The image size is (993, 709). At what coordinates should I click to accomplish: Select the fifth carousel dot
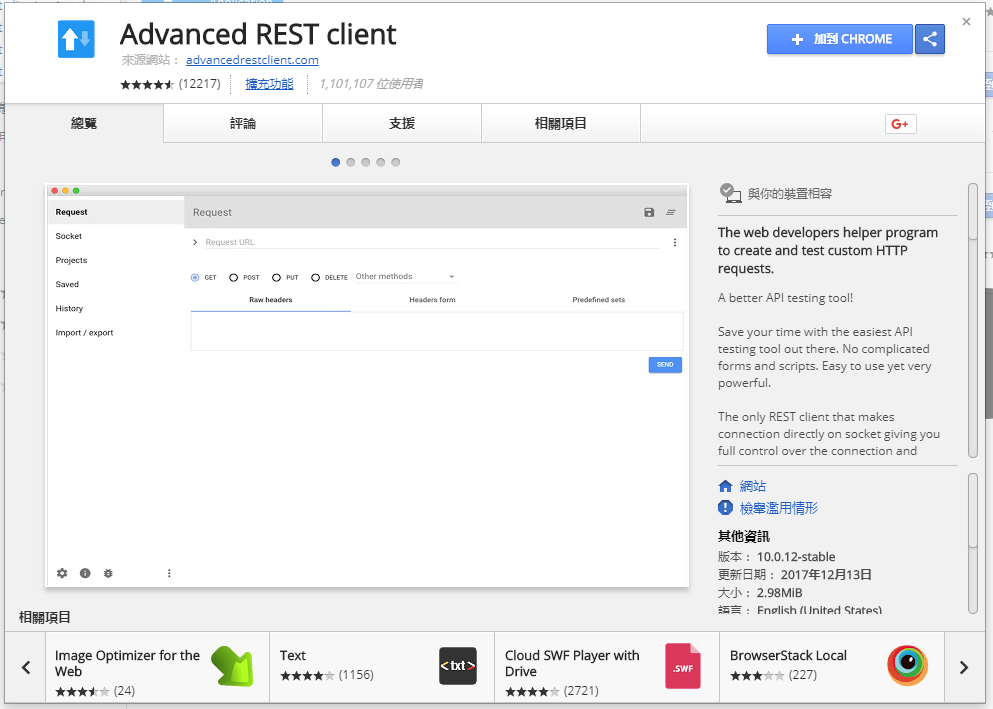(x=396, y=163)
